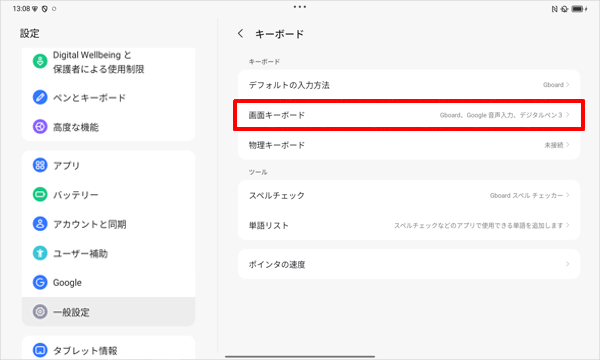Tap the gray 一般設定 gear icon
Image resolution: width=600 pixels, height=360 pixels.
[x=40, y=312]
